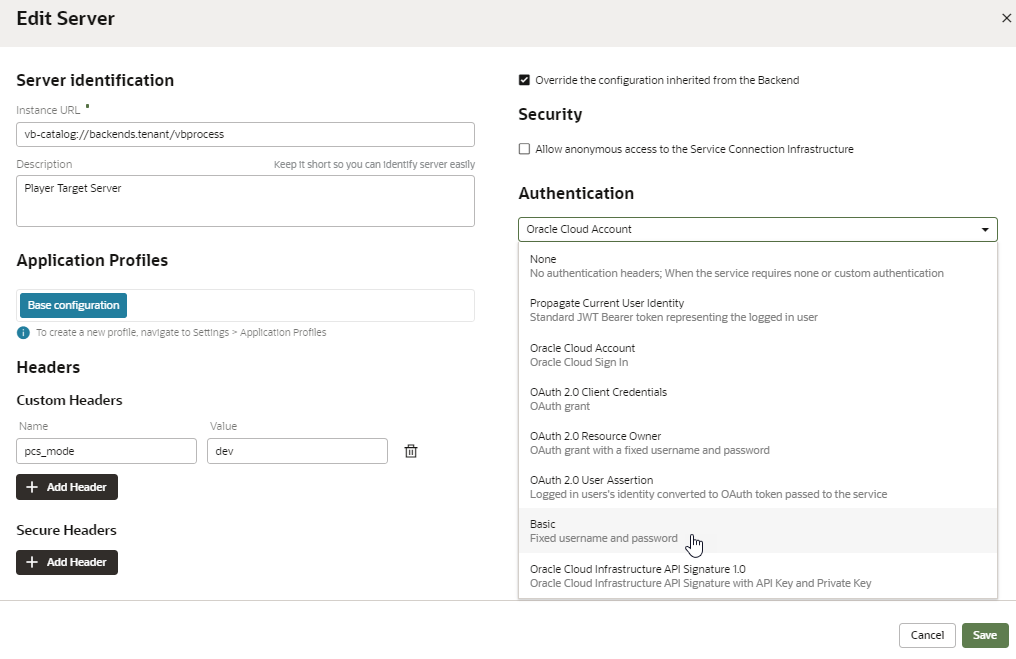Image resolution: width=1016 pixels, height=659 pixels.
Task: Click the Save button
Action: click(984, 635)
